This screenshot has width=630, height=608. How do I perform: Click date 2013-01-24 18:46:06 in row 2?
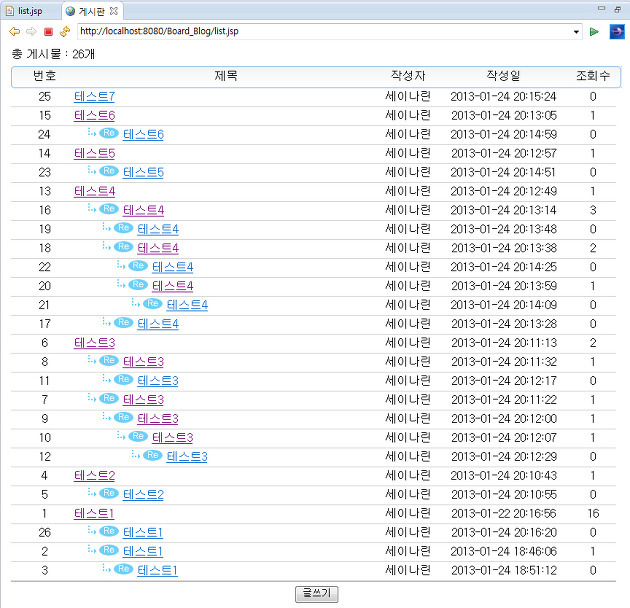[504, 551]
